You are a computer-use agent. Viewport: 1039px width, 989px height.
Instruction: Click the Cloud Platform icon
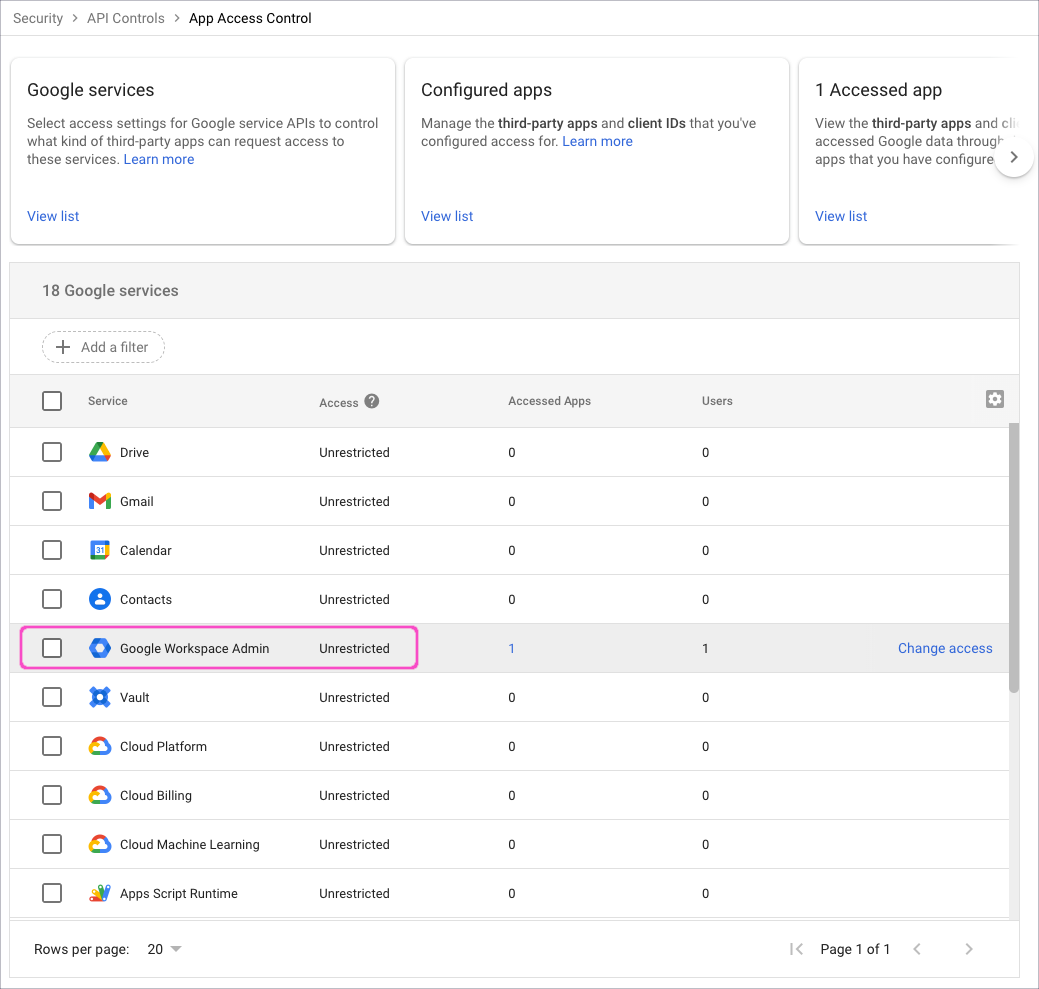pos(99,746)
